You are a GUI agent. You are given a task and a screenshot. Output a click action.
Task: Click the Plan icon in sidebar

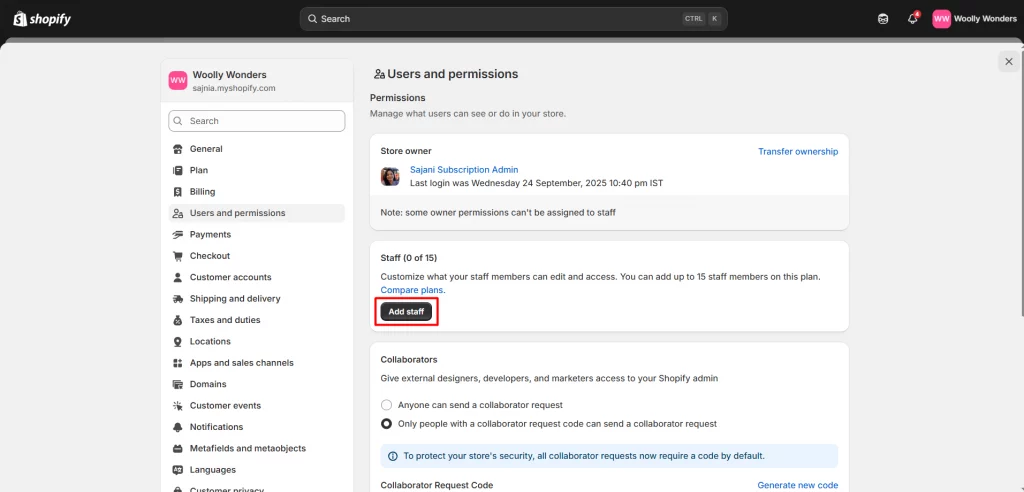(178, 171)
